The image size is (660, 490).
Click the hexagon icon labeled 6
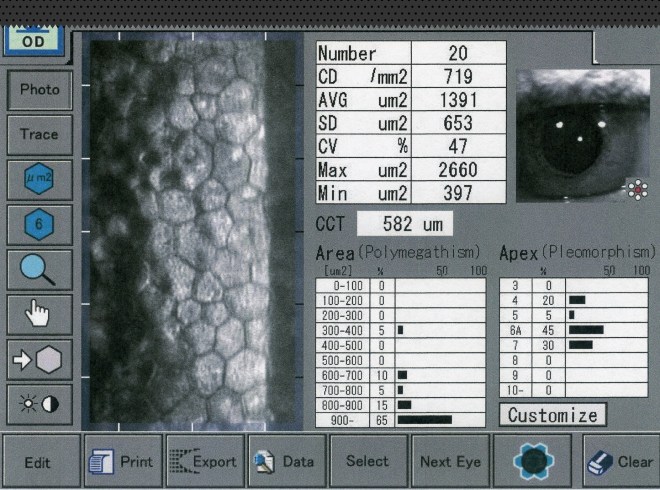(x=39, y=225)
